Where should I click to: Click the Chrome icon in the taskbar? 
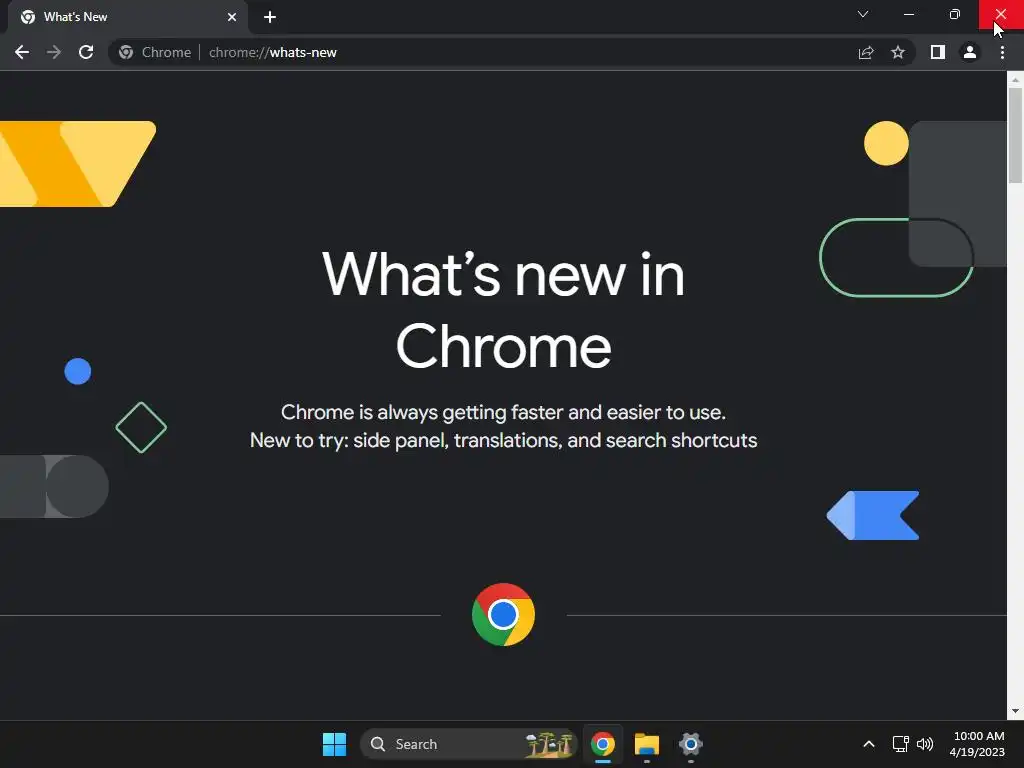[603, 744]
